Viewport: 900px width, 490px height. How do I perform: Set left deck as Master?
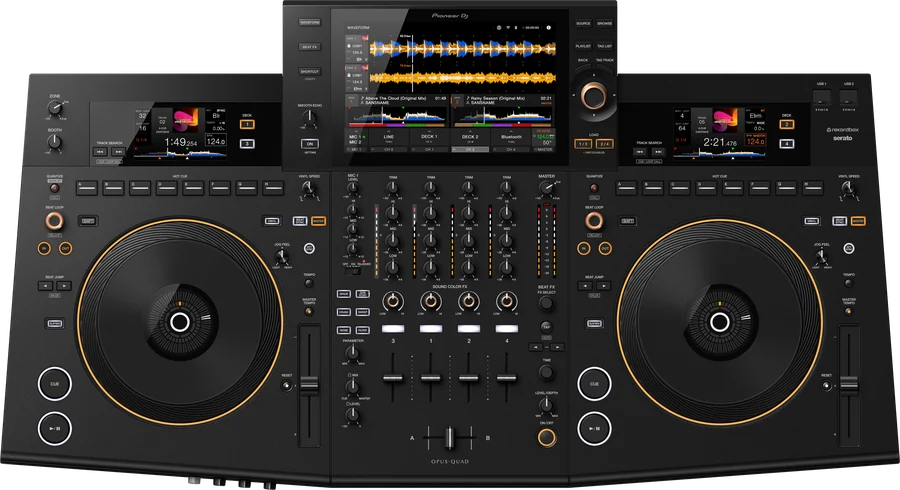[x=318, y=221]
